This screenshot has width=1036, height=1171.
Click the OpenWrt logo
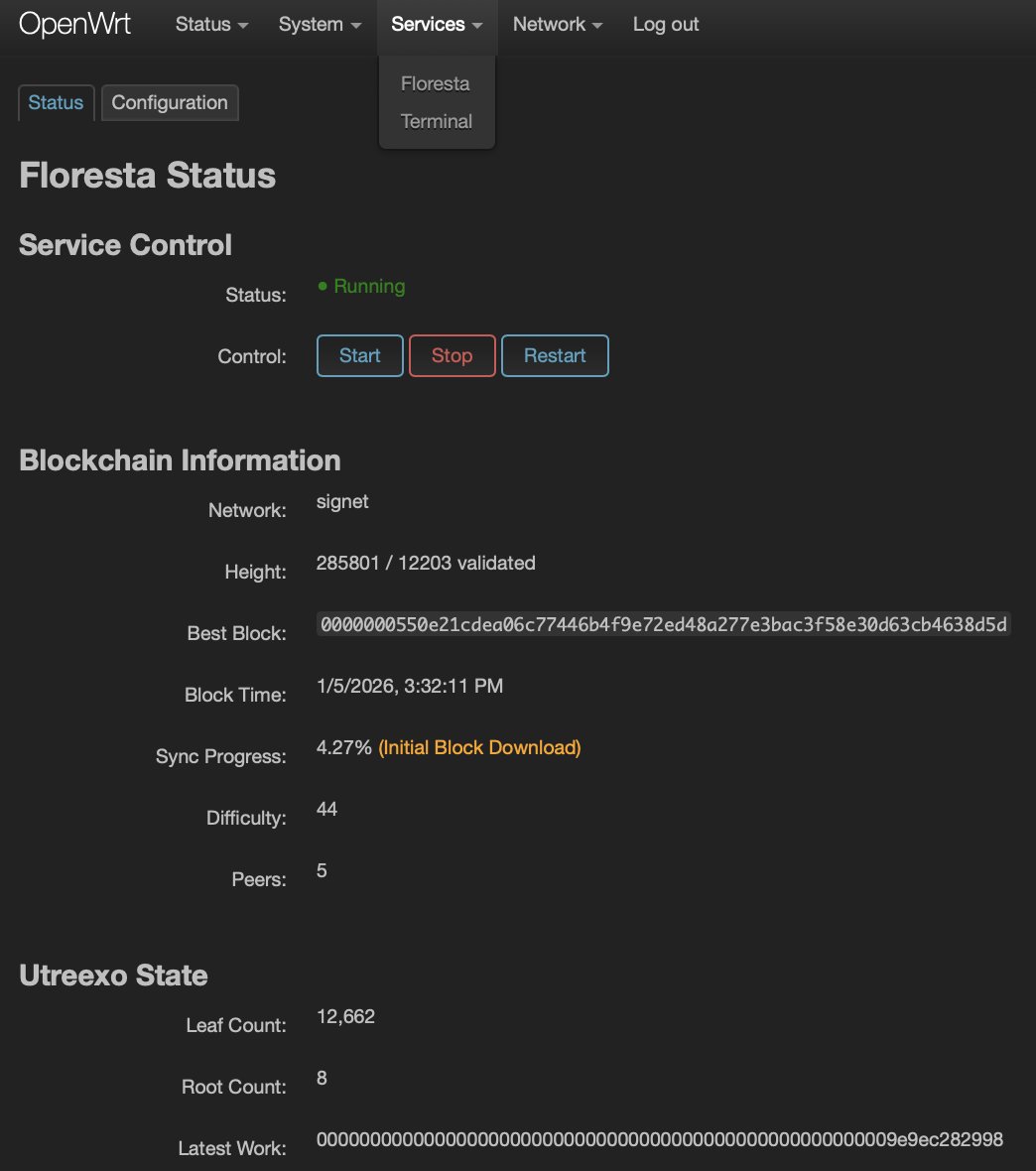[74, 23]
